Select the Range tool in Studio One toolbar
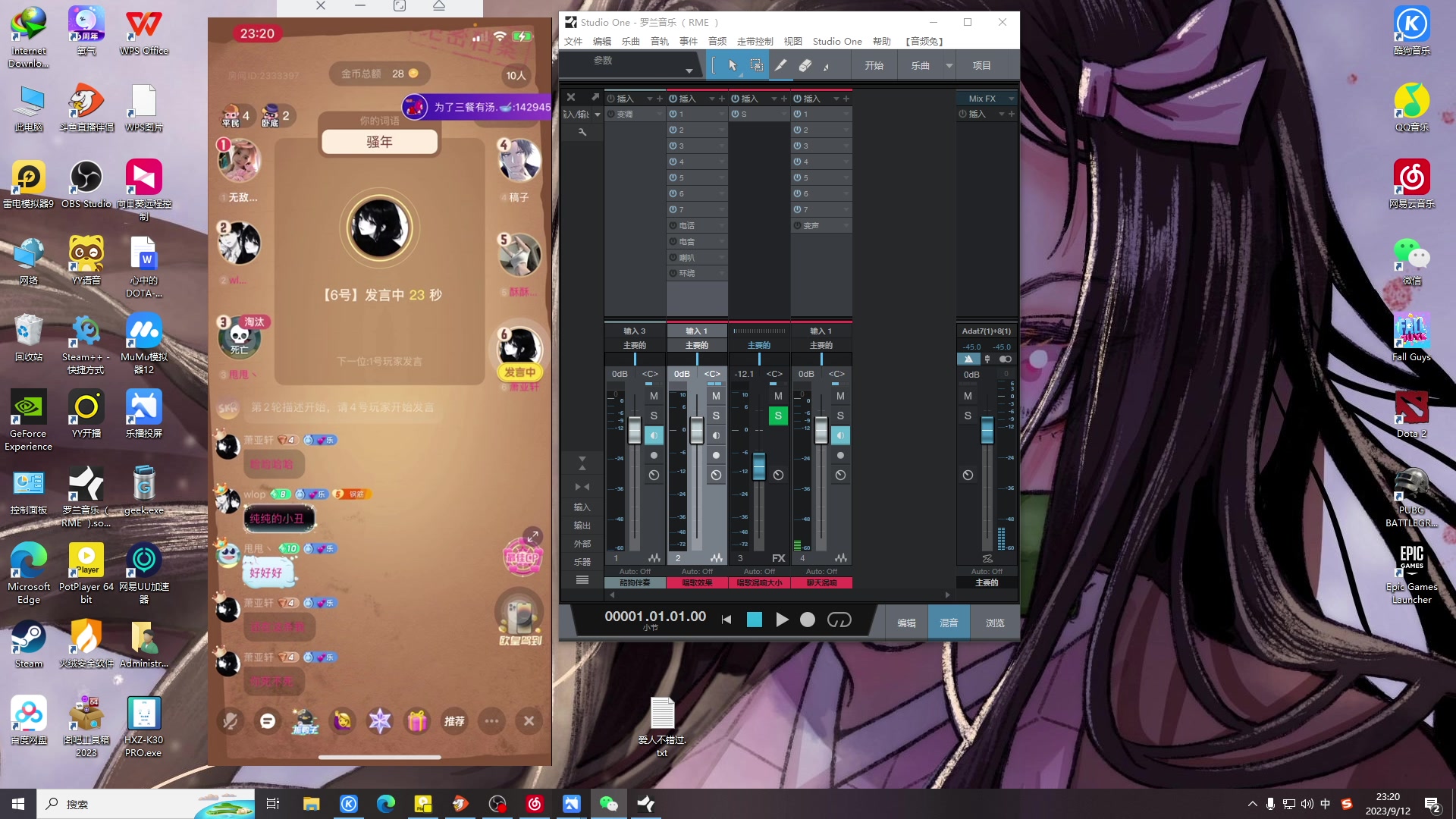The width and height of the screenshot is (1456, 819). tap(756, 66)
